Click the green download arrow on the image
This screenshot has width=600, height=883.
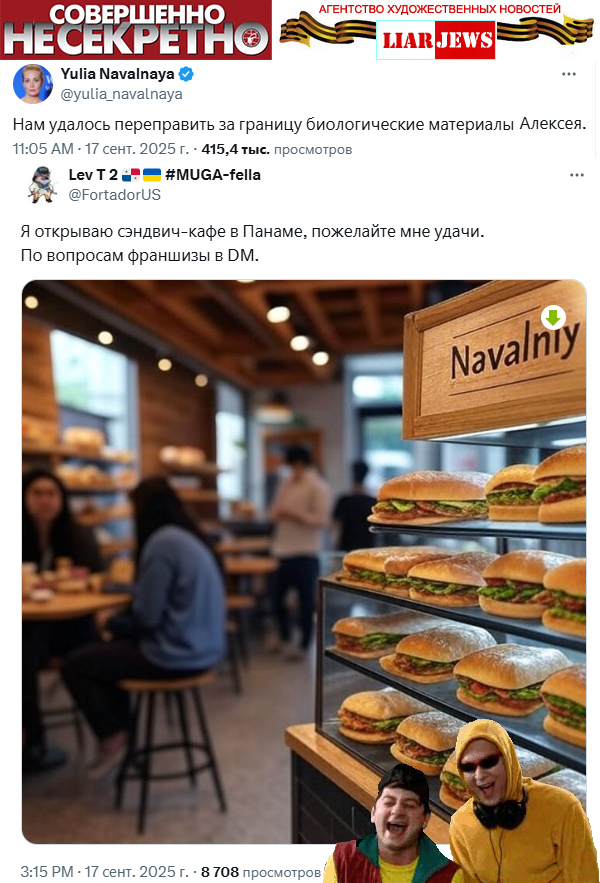(553, 318)
